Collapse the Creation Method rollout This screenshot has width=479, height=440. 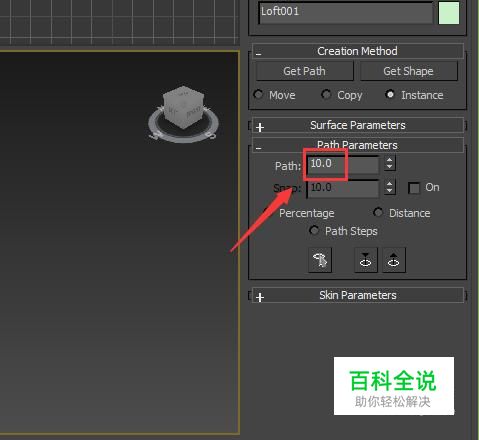click(358, 51)
